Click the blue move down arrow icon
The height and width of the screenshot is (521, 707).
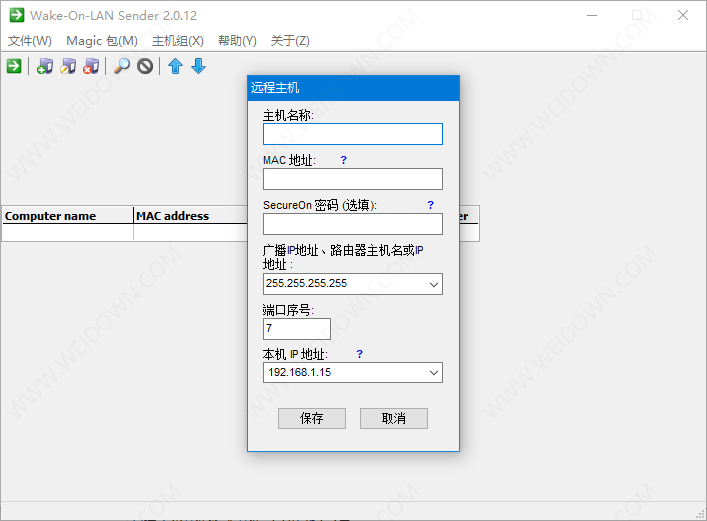click(x=198, y=66)
